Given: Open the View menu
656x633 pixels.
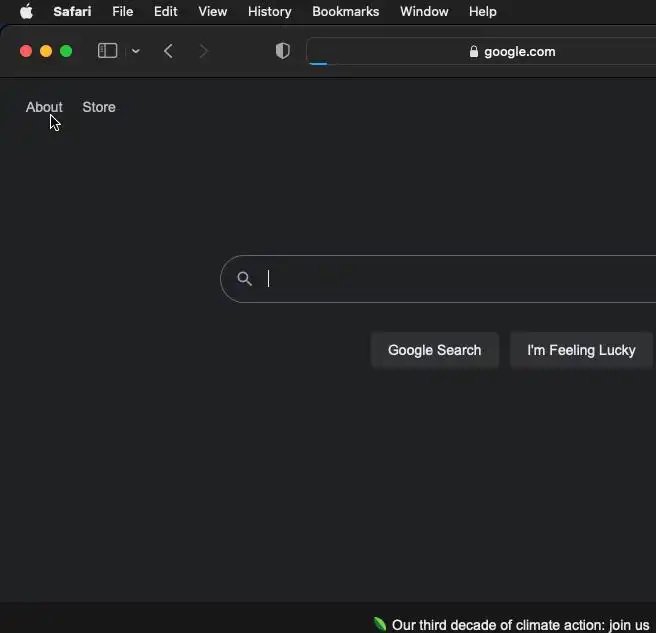Looking at the screenshot, I should (x=213, y=11).
